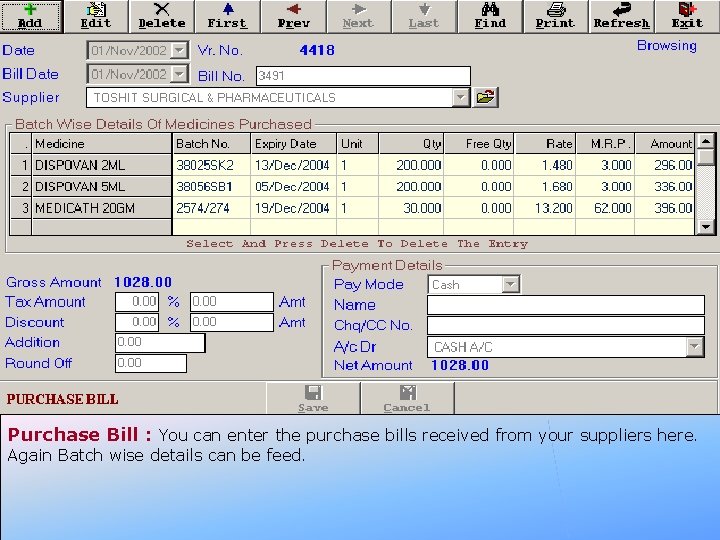The width and height of the screenshot is (720, 540).
Task: Click the Discount percent field
Action: [x=137, y=322]
